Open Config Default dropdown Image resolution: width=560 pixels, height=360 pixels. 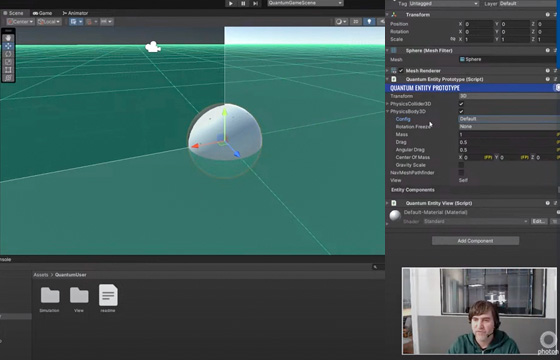pyautogui.click(x=509, y=119)
